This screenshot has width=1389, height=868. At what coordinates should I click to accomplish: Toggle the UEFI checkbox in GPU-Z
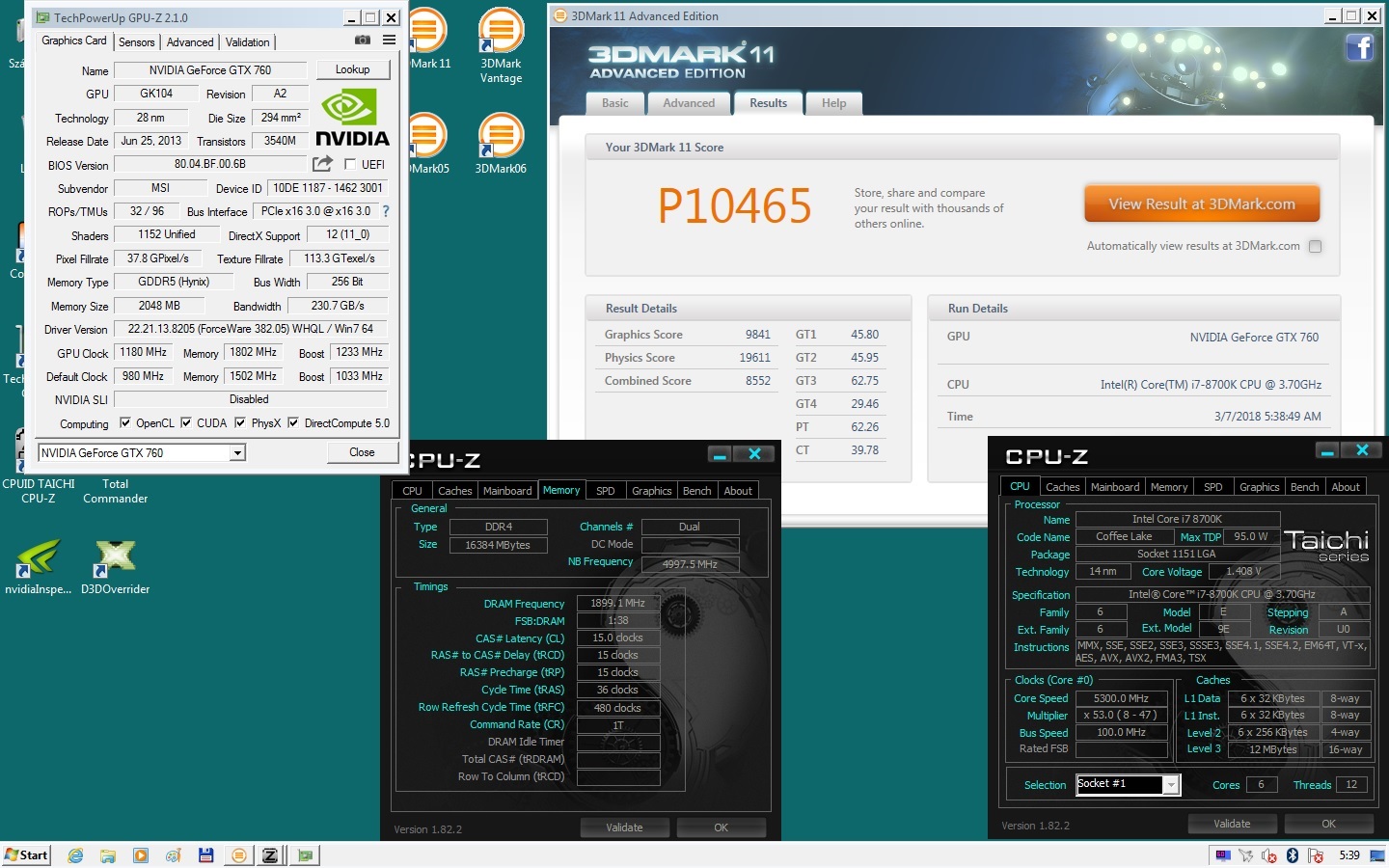click(350, 164)
